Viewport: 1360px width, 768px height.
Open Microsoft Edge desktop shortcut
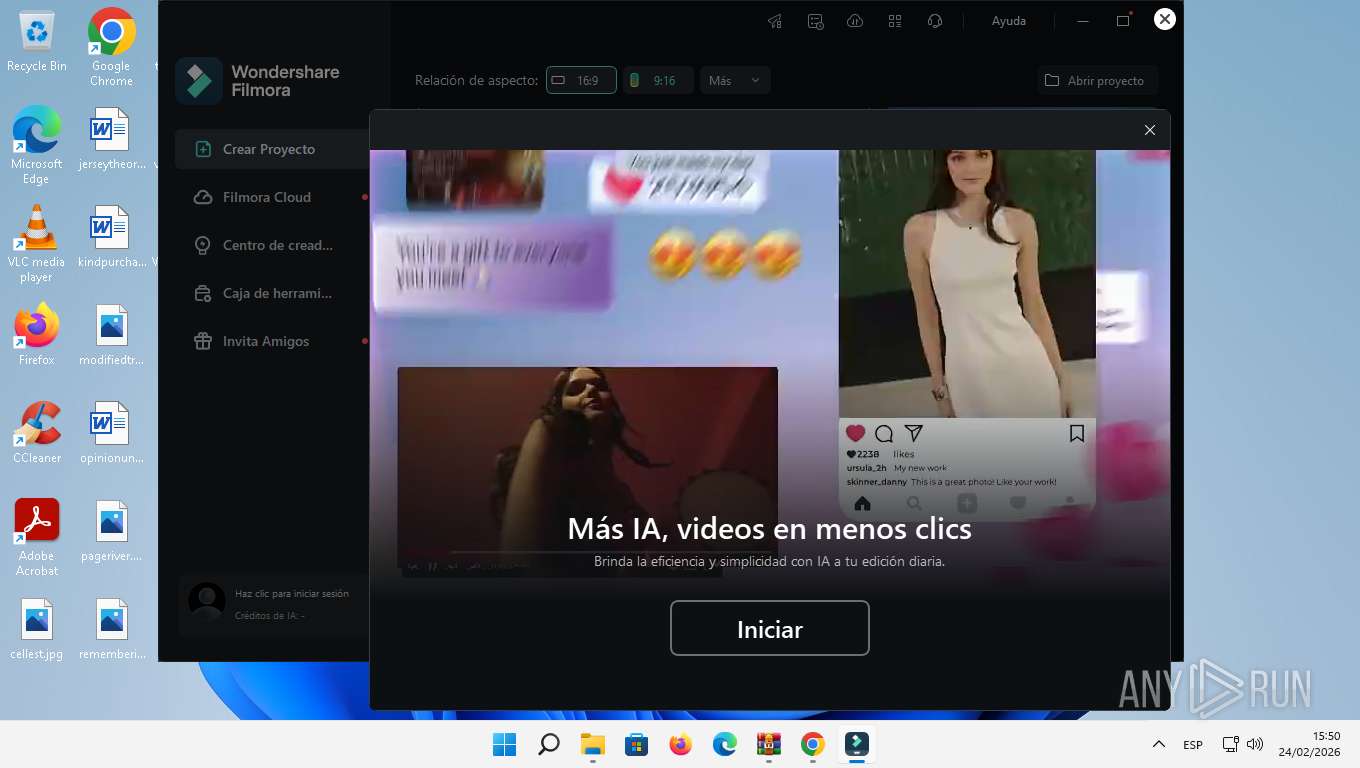click(x=37, y=146)
